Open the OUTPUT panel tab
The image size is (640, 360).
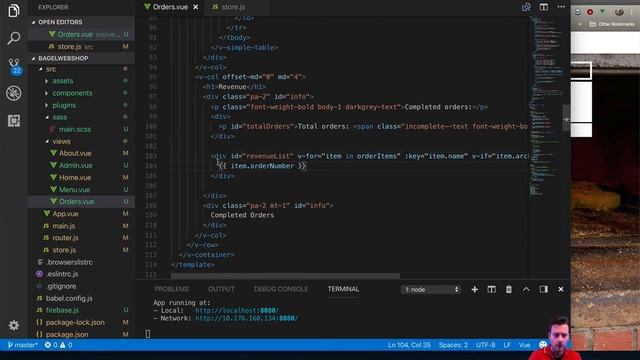[221, 289]
